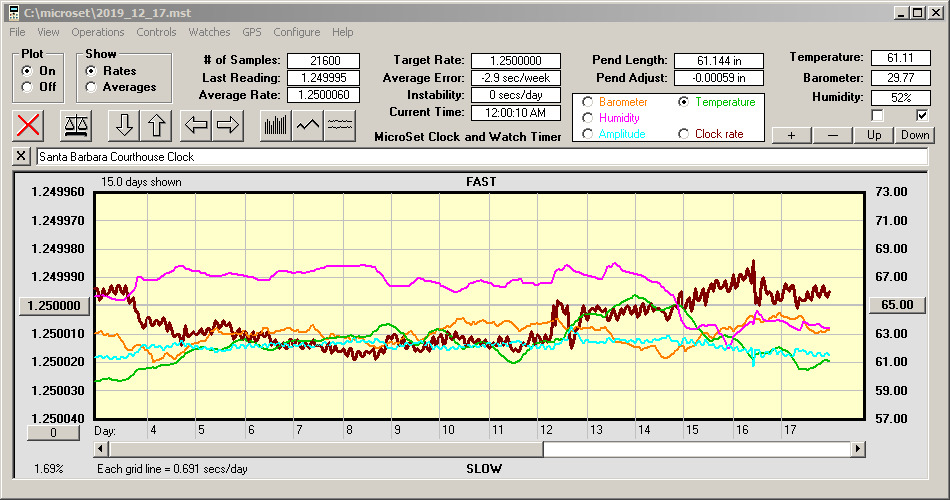
Task: Click the up arrow toolbar icon
Action: 157,125
